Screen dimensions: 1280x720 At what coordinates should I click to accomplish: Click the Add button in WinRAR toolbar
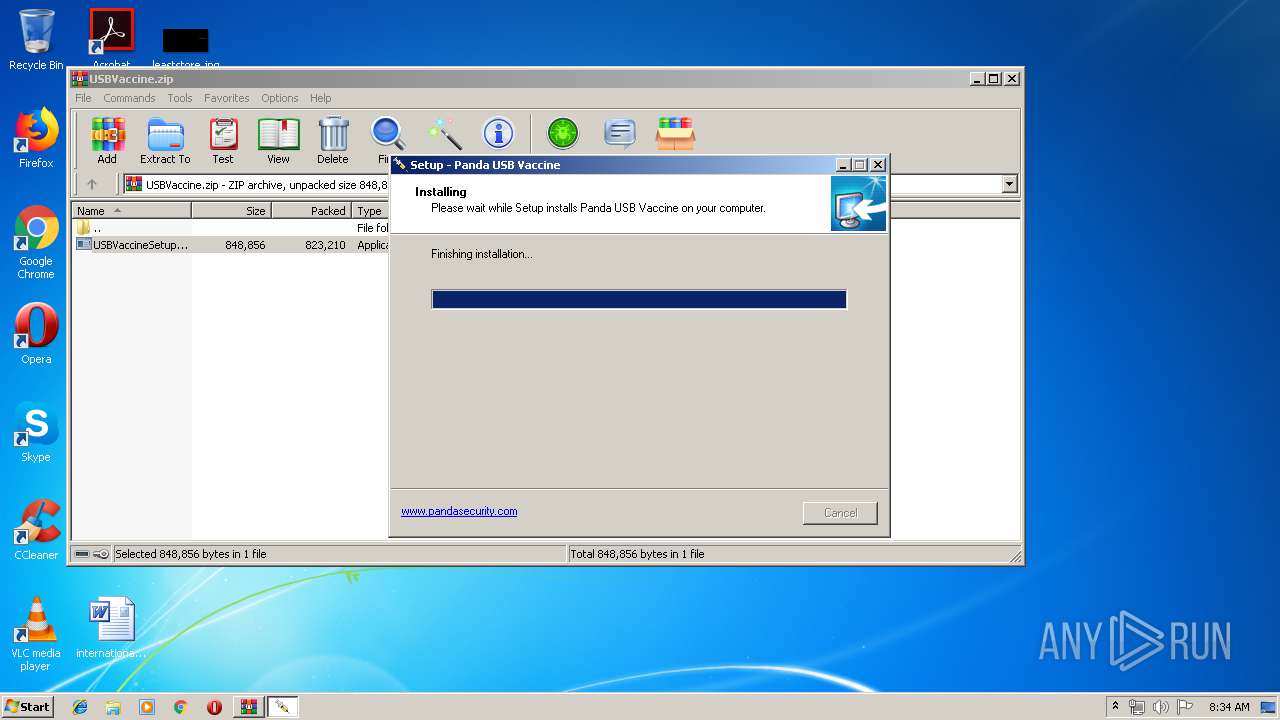click(107, 141)
